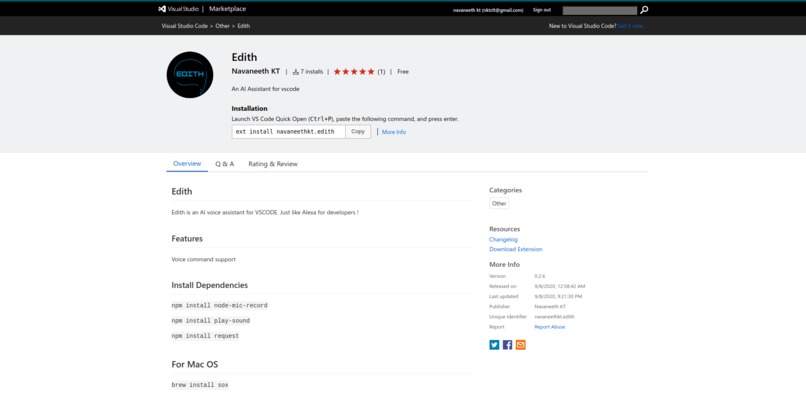This screenshot has width=806, height=400.
Task: Share the extension on Facebook
Action: point(507,345)
